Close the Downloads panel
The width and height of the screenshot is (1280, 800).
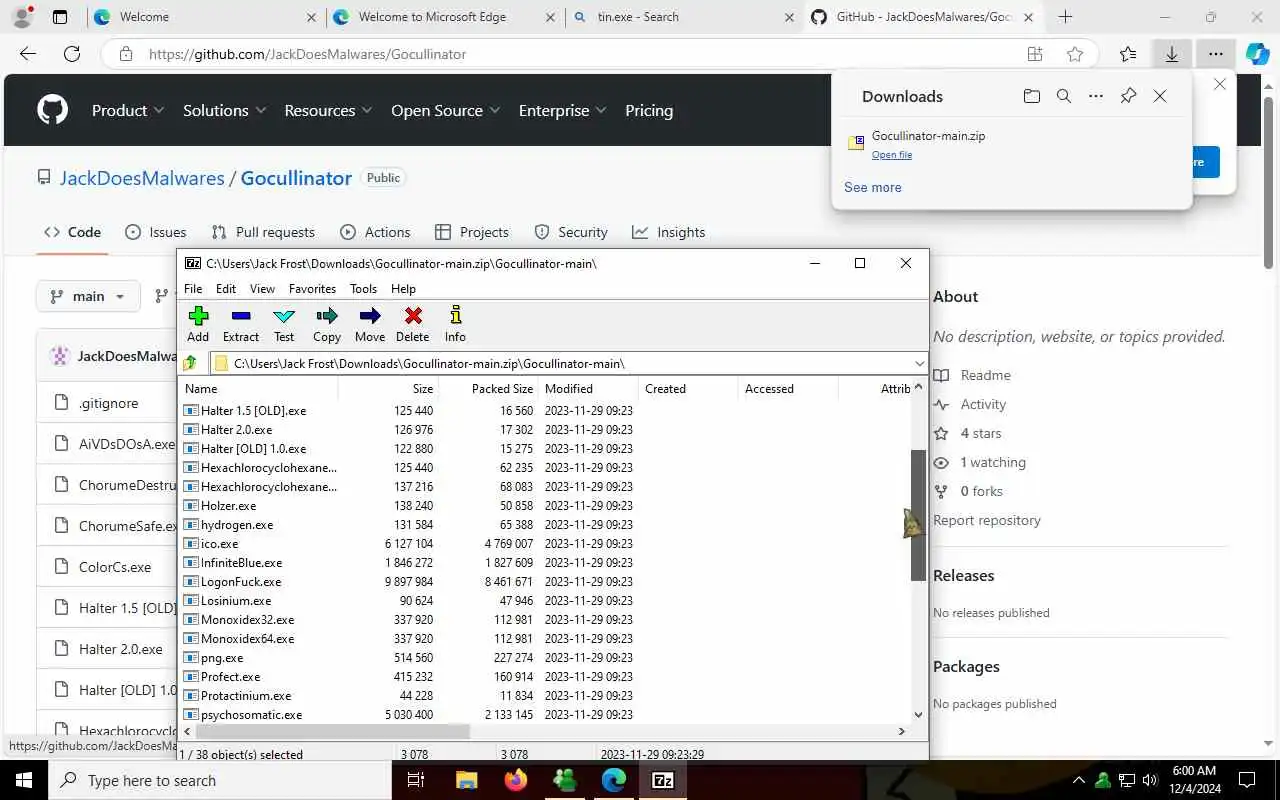click(x=1160, y=96)
